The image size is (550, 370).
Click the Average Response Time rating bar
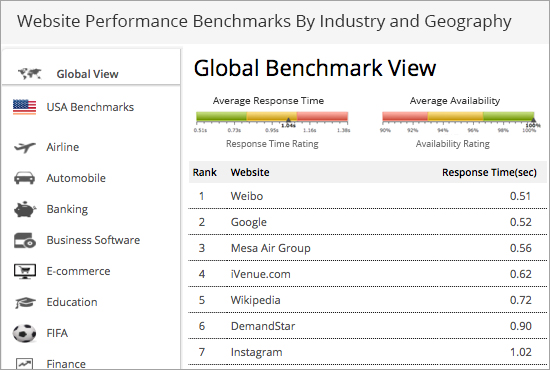272,116
